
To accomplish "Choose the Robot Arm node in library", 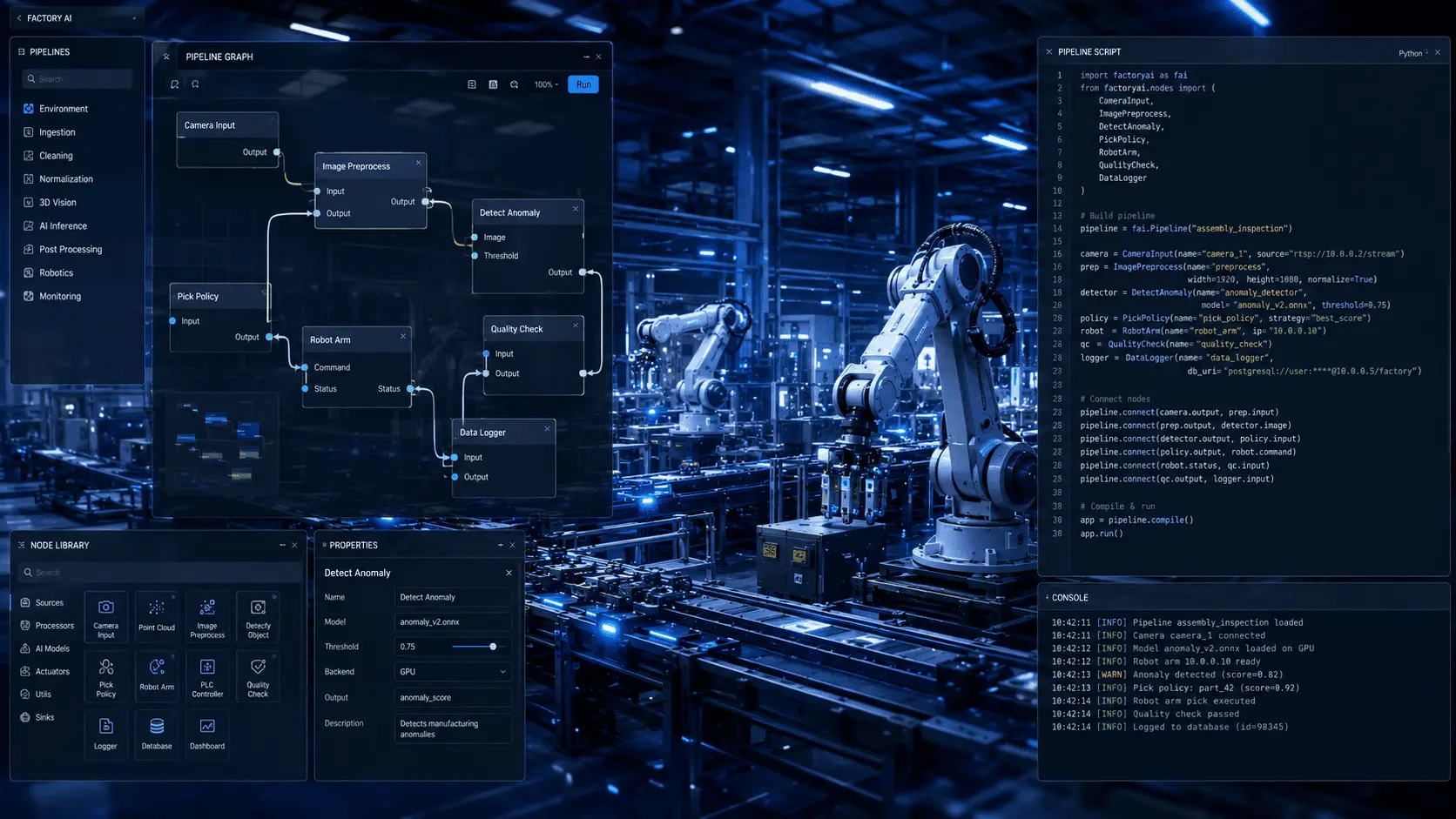I will 157,676.
